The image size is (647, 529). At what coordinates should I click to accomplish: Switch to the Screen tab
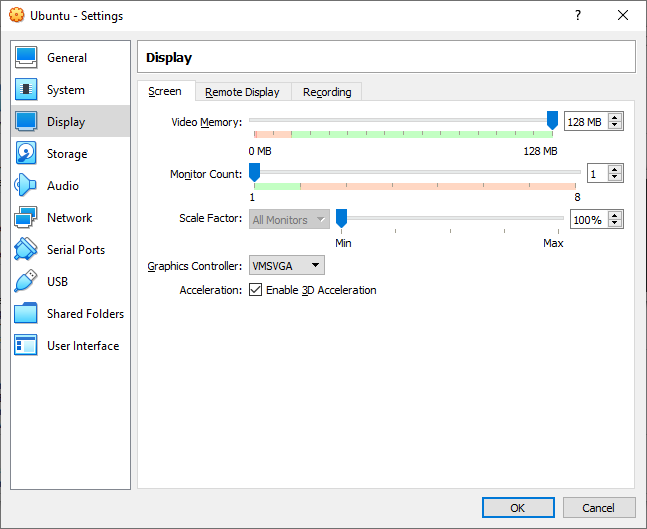point(166,91)
